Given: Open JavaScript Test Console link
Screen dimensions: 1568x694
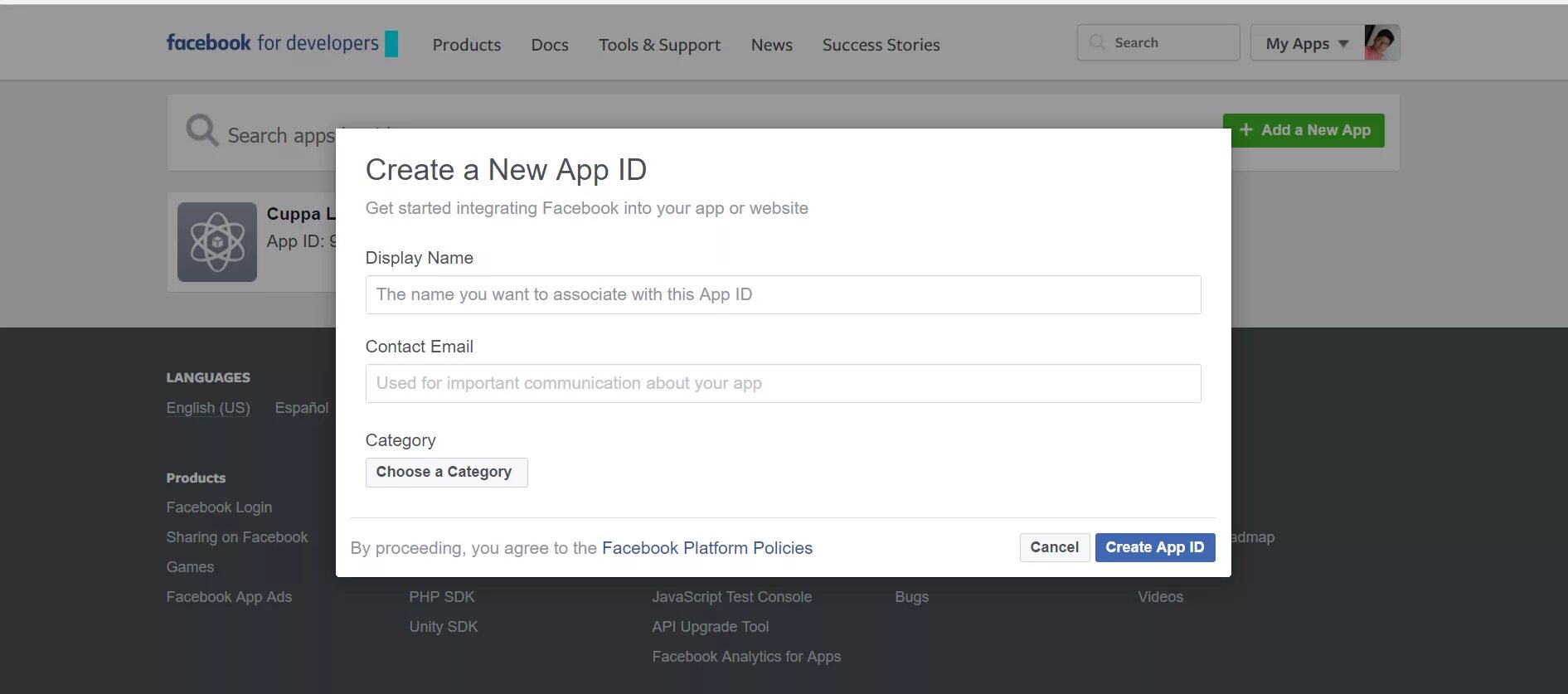Looking at the screenshot, I should pos(732,597).
